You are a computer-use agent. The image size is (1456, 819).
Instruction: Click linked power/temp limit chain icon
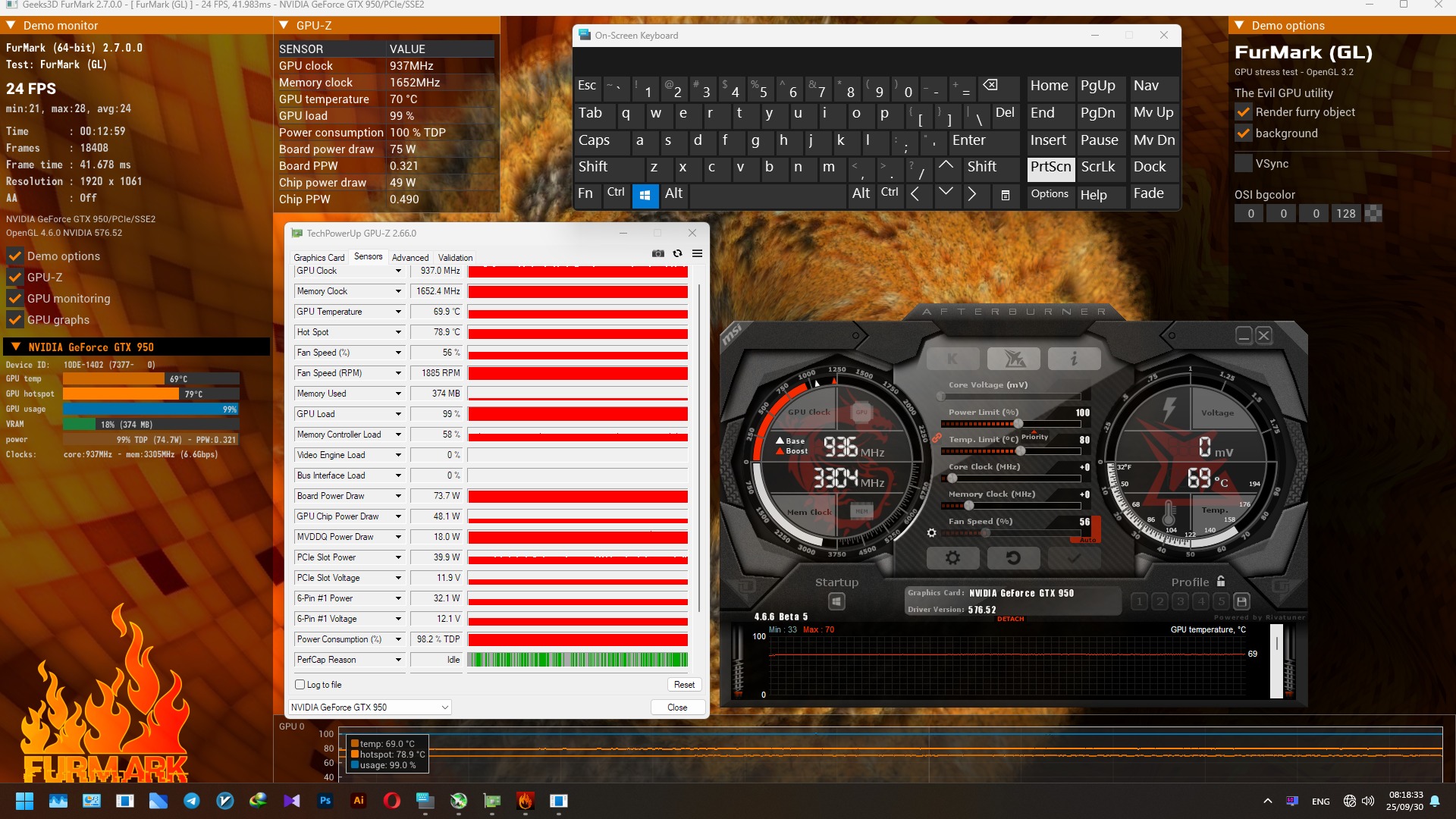[x=937, y=438]
